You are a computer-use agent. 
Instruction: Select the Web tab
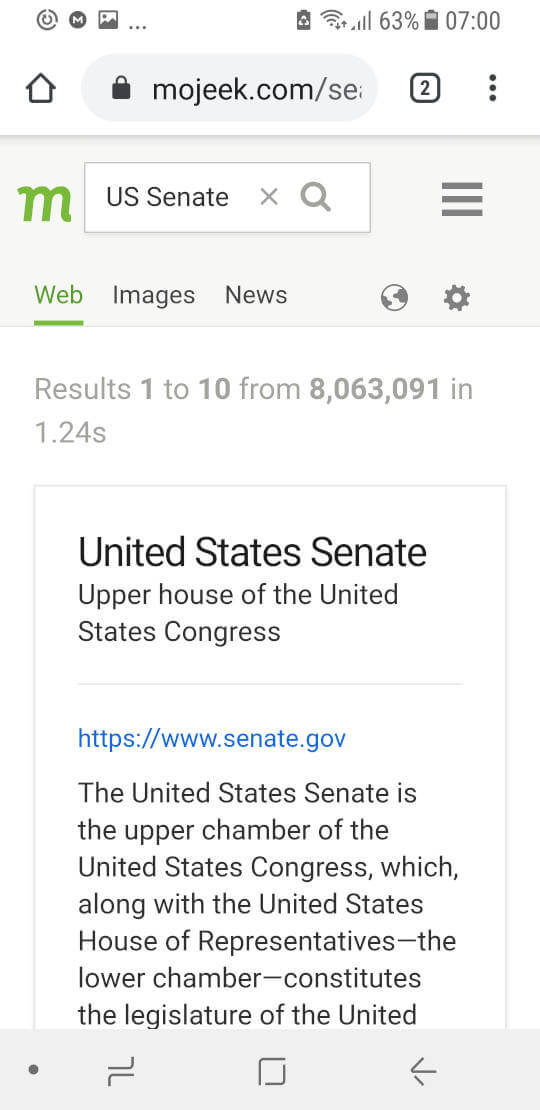point(59,295)
